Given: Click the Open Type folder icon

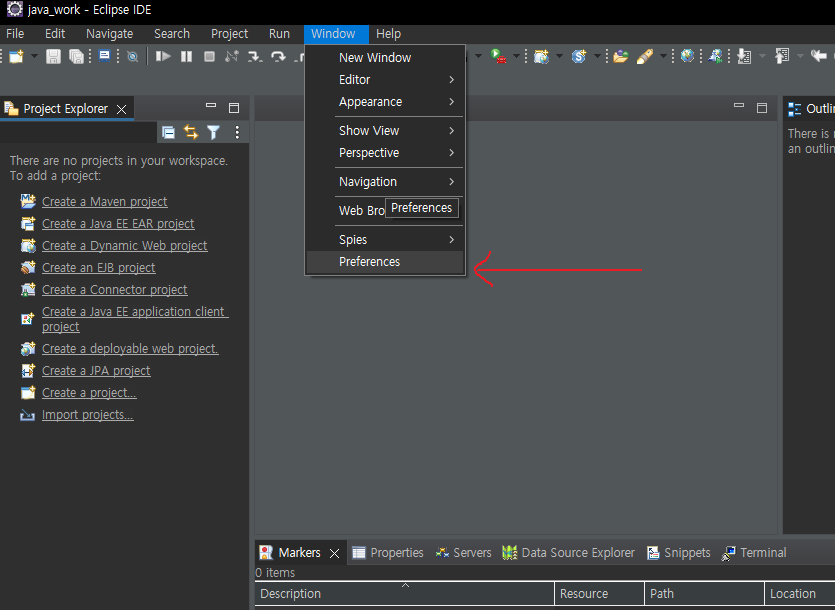Looking at the screenshot, I should point(620,56).
